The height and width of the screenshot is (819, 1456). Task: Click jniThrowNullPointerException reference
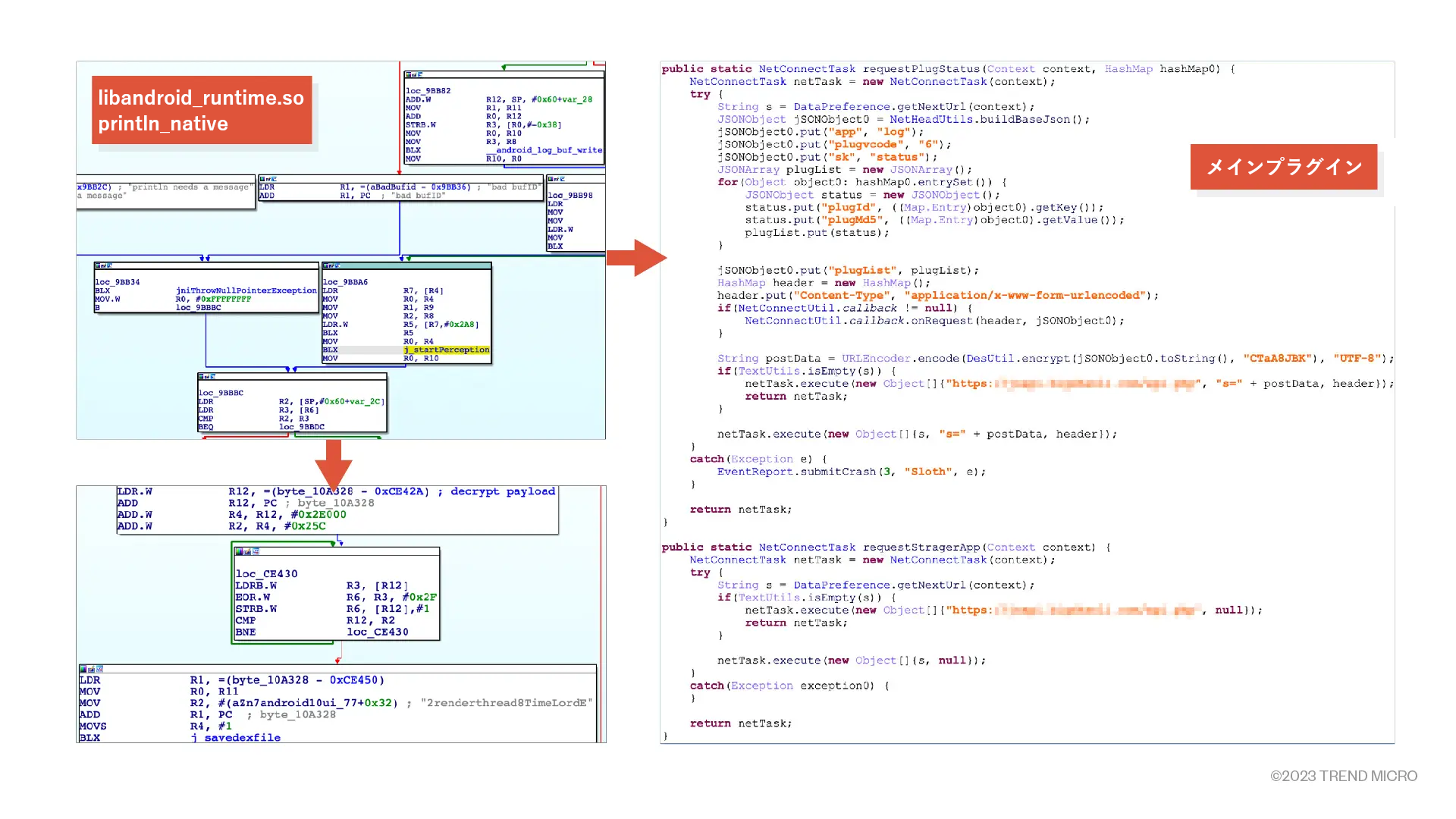(246, 290)
